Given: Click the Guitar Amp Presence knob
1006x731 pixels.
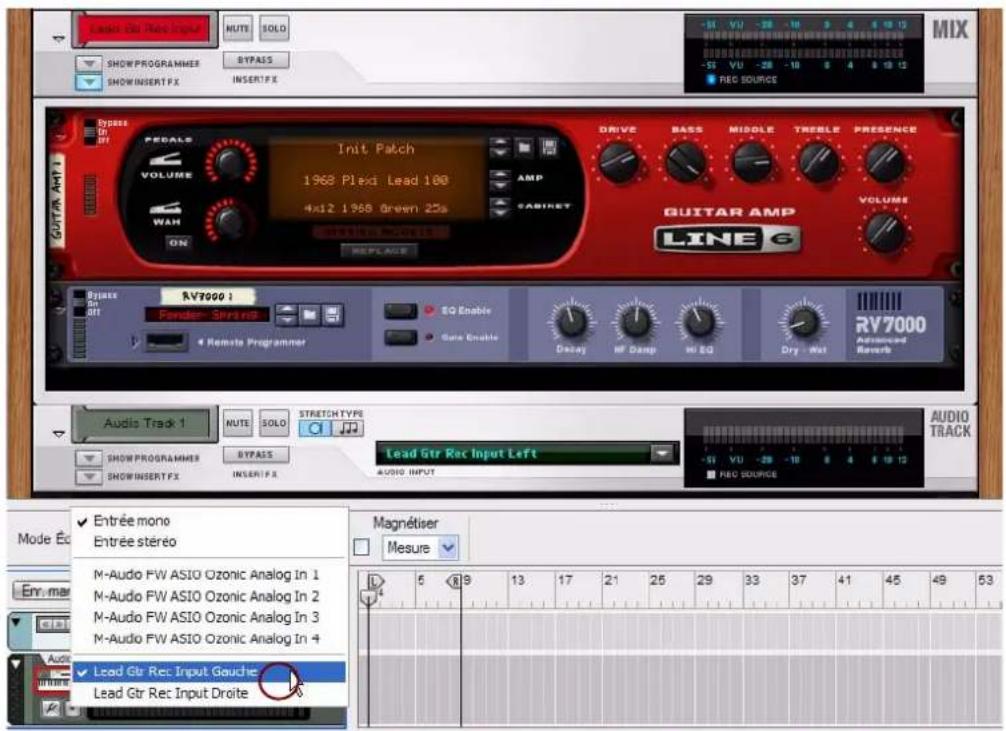Looking at the screenshot, I should tap(885, 162).
